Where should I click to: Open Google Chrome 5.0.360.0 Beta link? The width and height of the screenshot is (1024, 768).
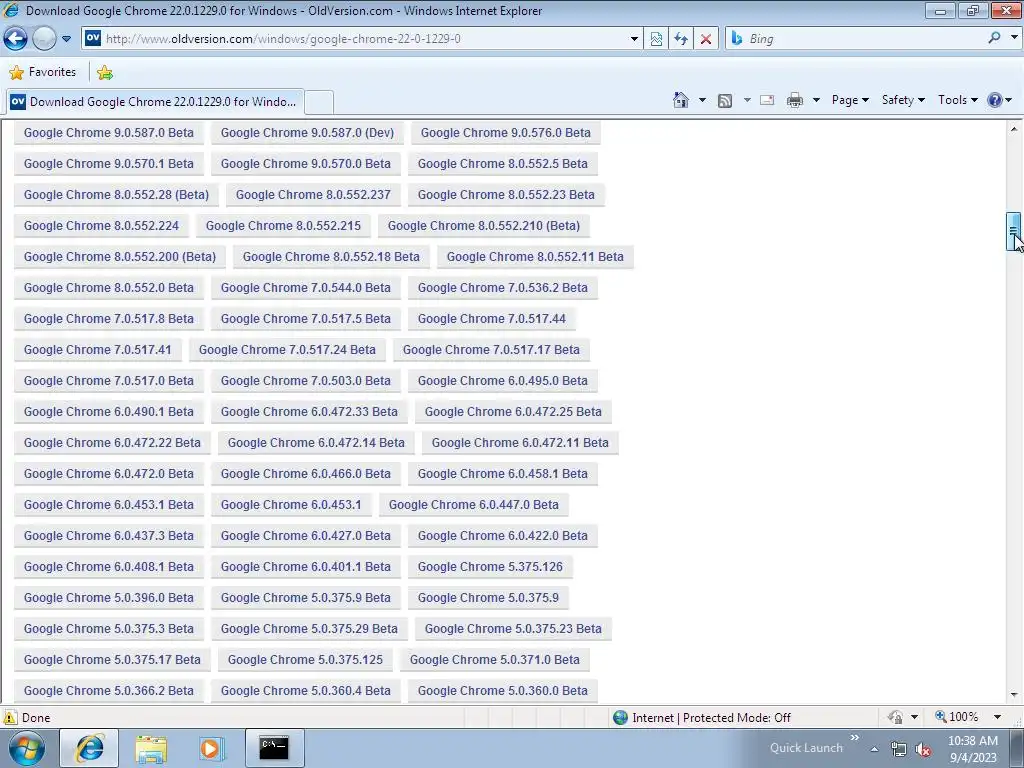point(502,691)
